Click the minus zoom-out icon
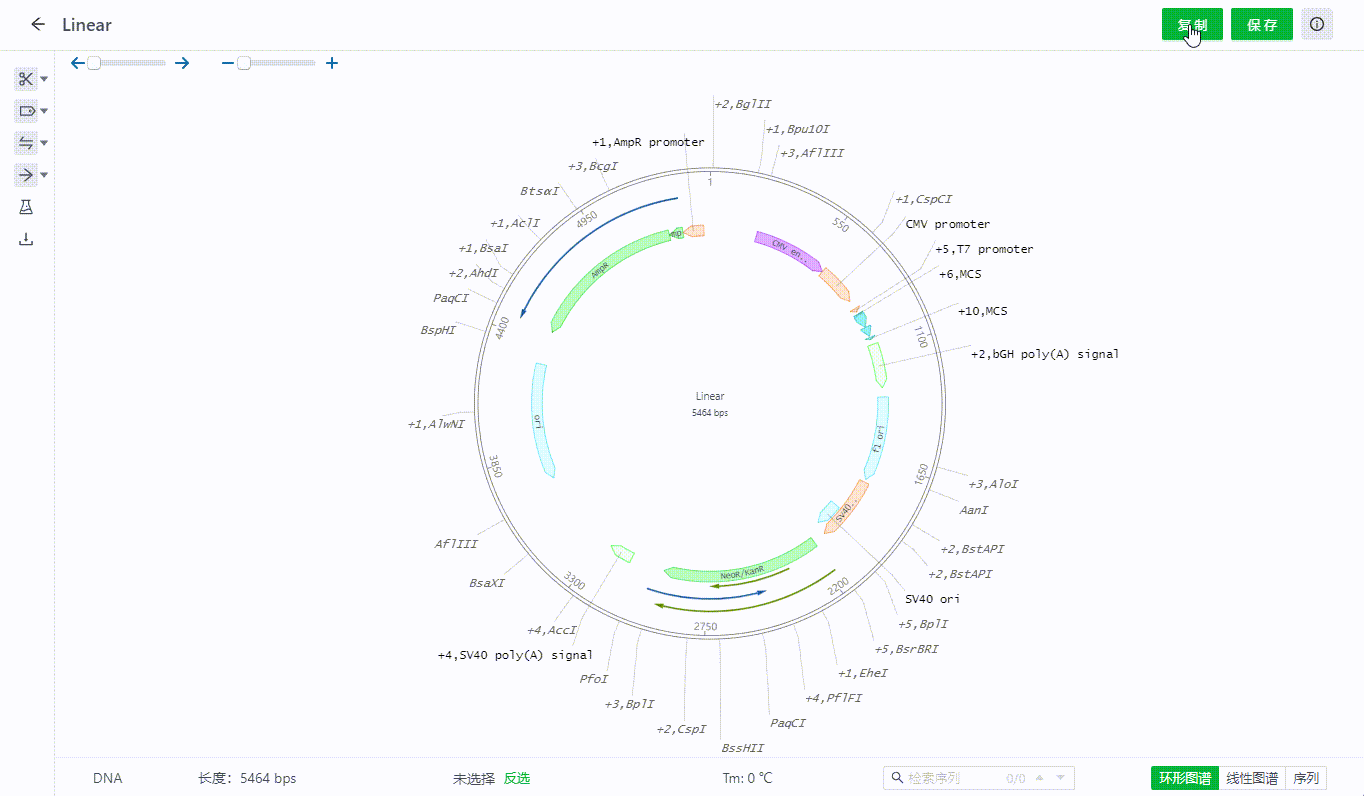 click(x=227, y=63)
